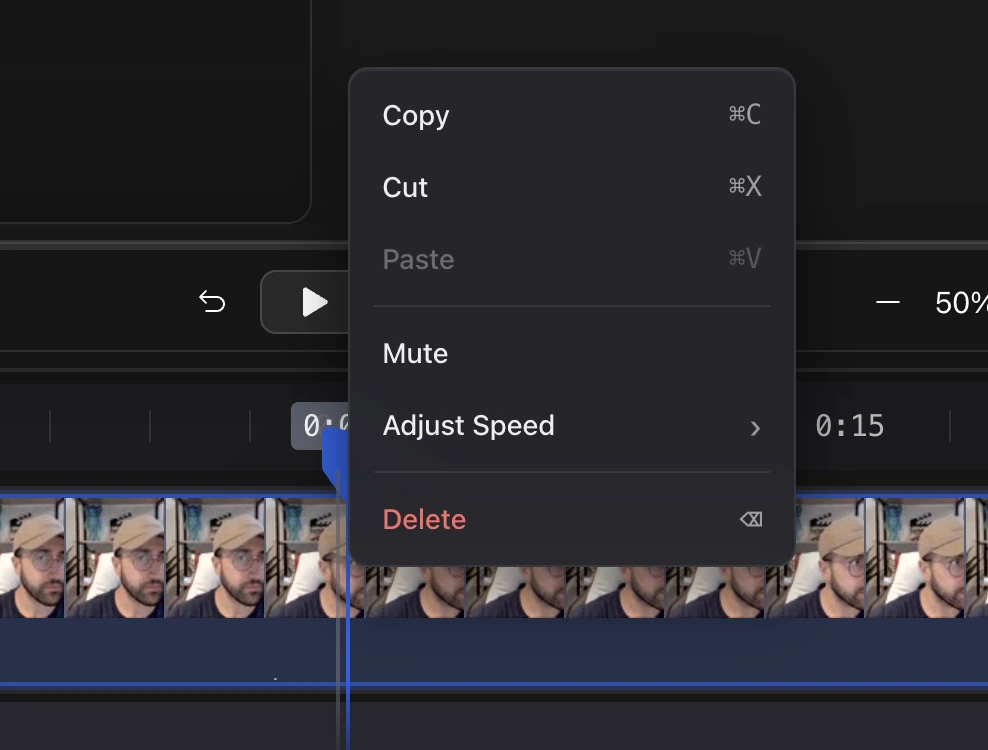
Task: Choose the greyed-out Paste entry
Action: pos(572,259)
